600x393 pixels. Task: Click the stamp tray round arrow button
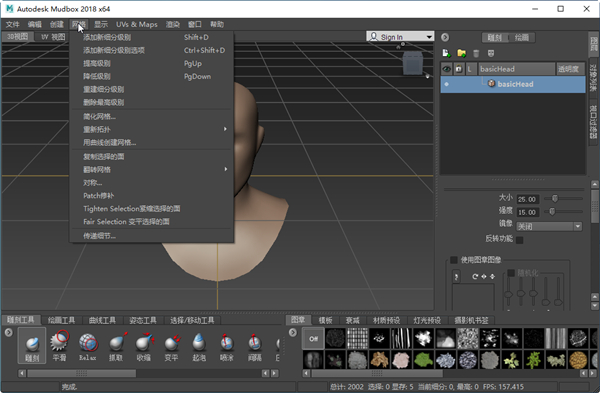pos(293,333)
